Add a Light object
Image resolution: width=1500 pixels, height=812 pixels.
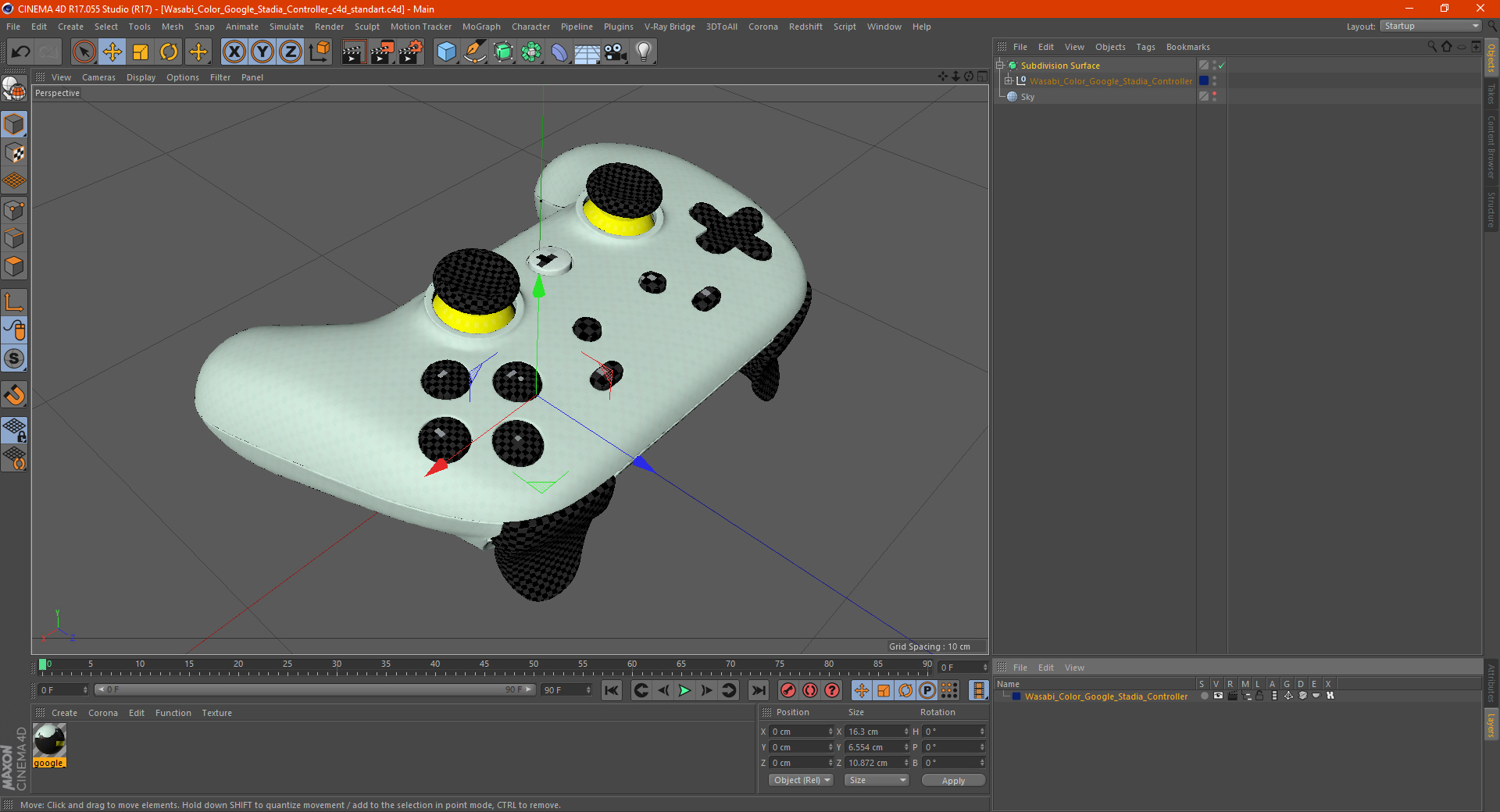(x=643, y=52)
